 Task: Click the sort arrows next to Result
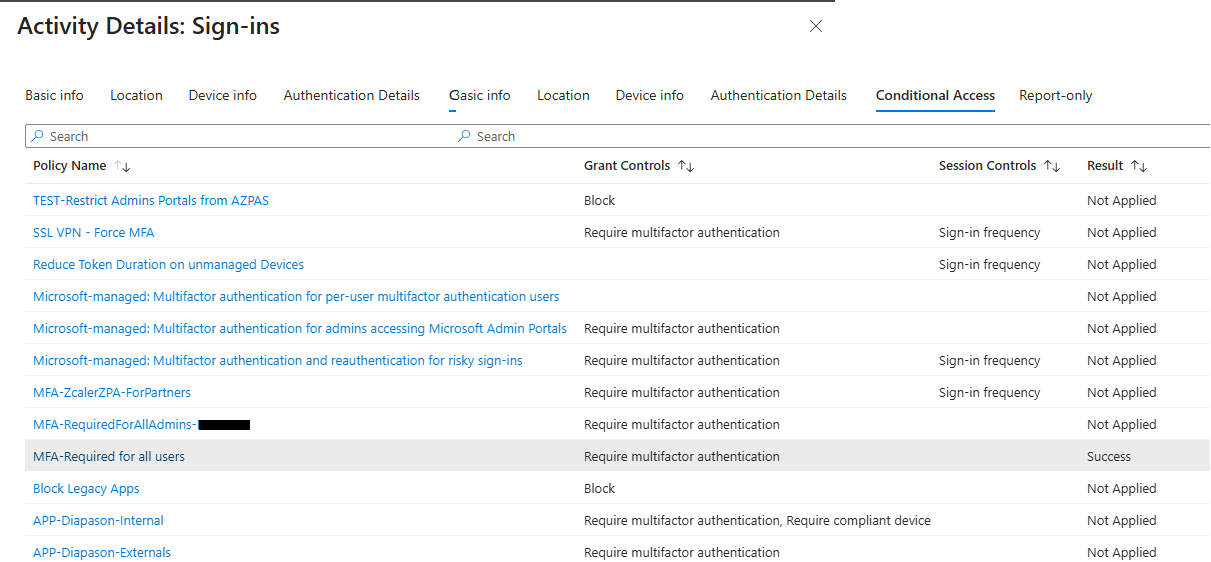(1139, 166)
